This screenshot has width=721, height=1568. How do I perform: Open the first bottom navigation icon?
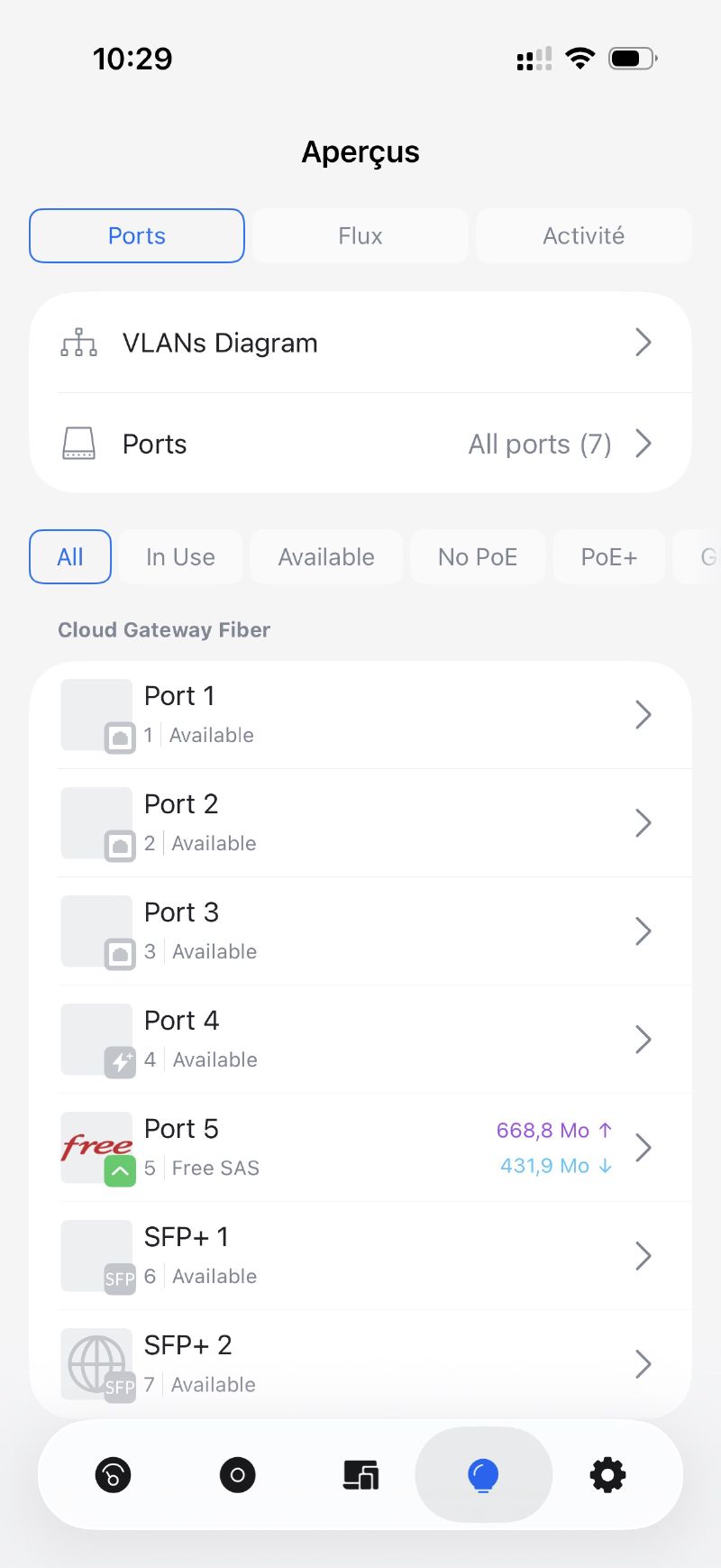tap(113, 1475)
